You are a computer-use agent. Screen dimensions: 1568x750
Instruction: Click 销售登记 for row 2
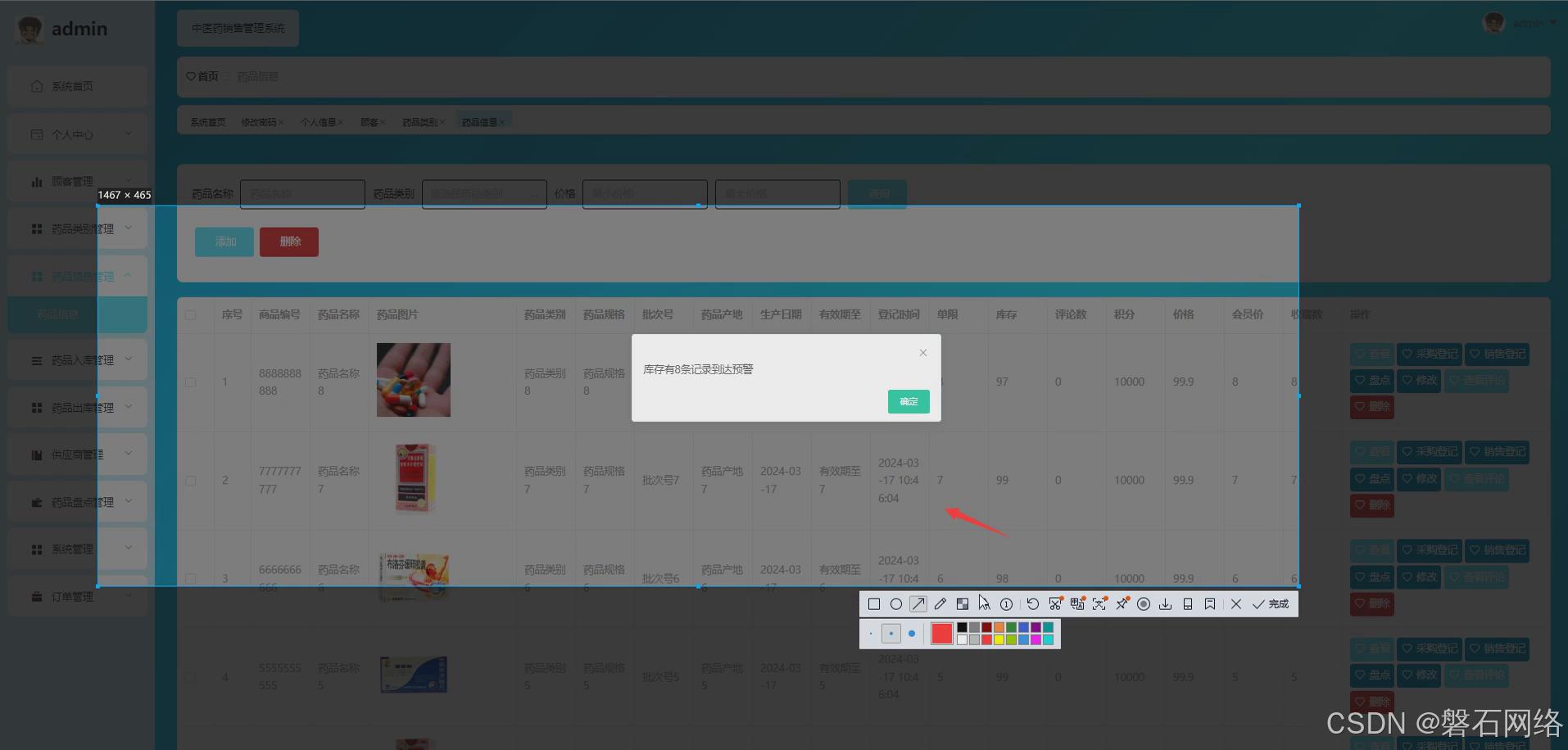[1497, 452]
